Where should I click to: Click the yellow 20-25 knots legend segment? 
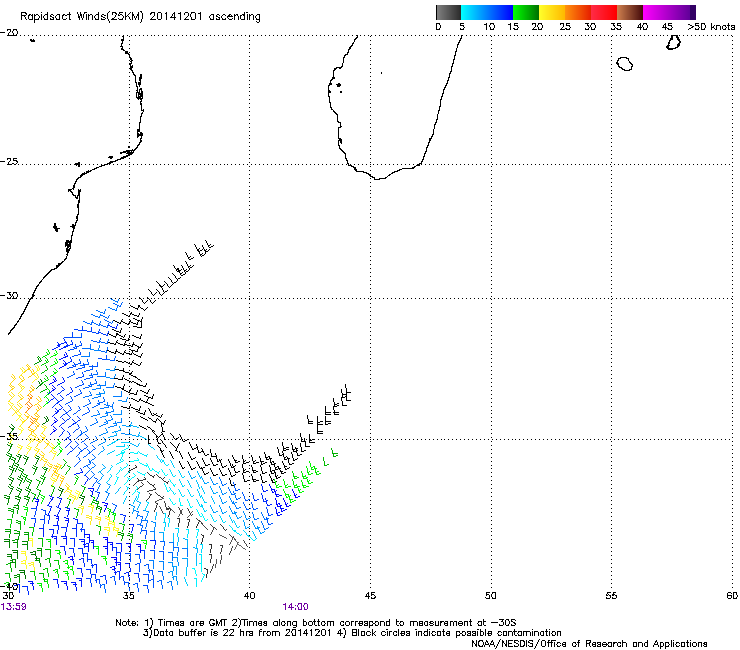point(552,12)
